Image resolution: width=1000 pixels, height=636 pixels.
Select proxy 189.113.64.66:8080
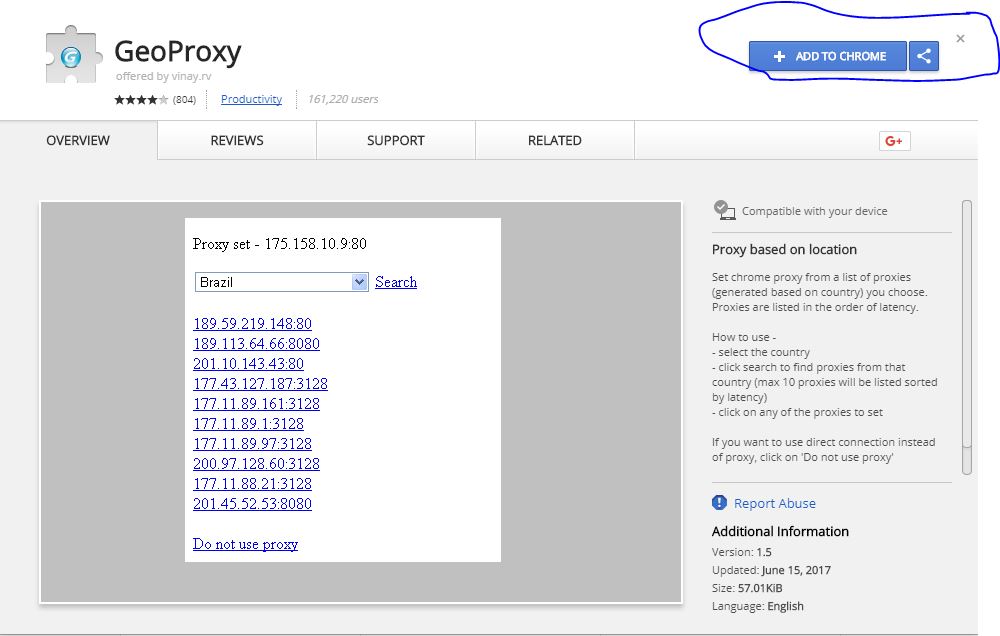pos(256,344)
